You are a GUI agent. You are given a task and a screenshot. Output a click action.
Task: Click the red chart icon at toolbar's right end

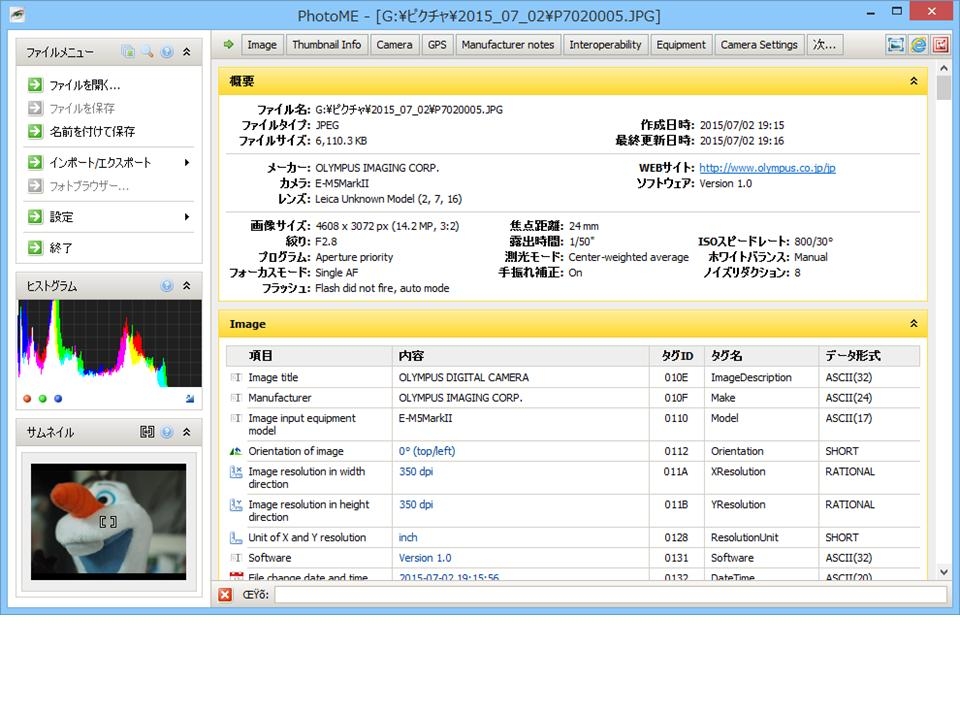pyautogui.click(x=940, y=45)
